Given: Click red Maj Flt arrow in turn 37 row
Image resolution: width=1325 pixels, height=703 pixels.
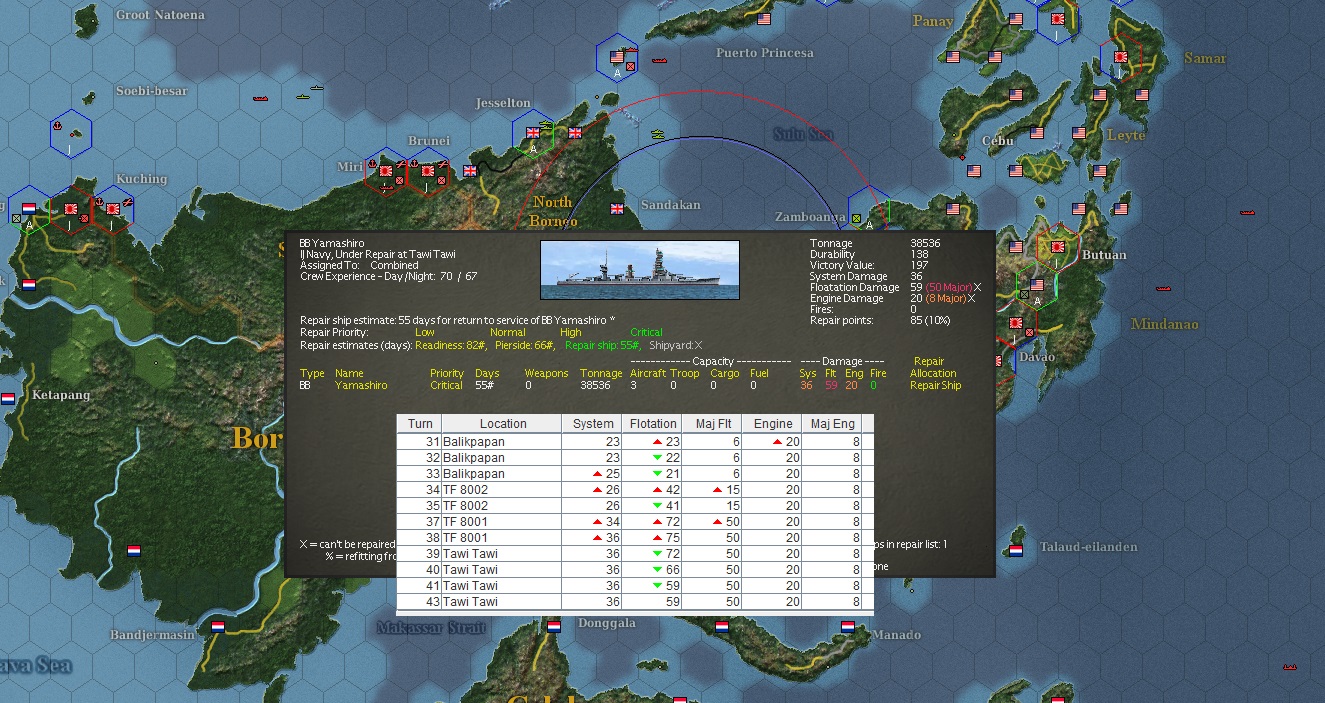Looking at the screenshot, I should pos(717,521).
